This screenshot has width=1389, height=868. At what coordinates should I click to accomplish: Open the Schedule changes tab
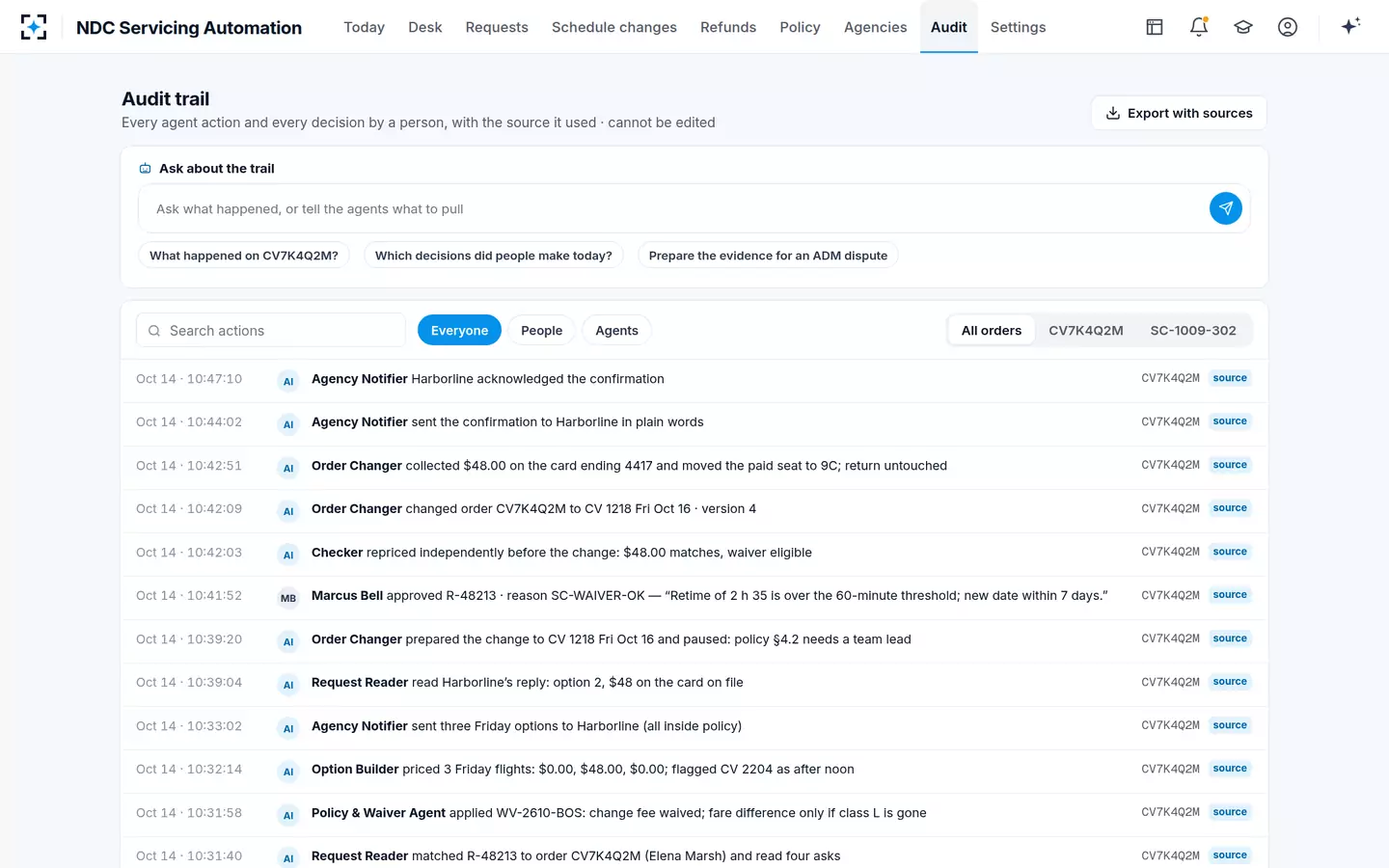(614, 27)
